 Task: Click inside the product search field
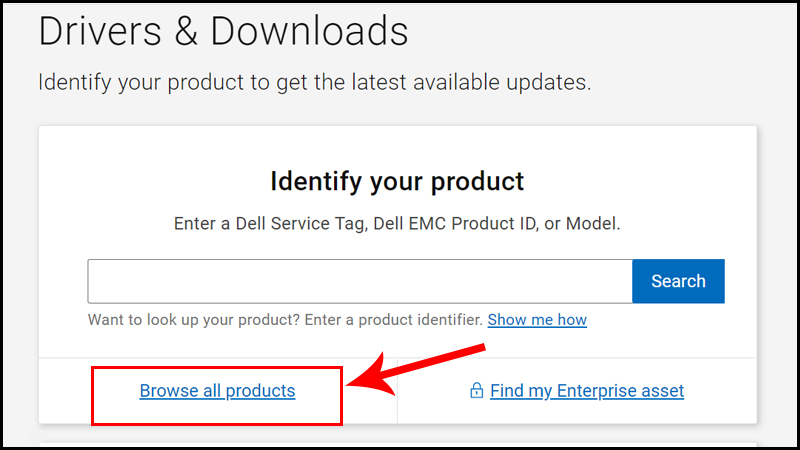pyautogui.click(x=359, y=281)
